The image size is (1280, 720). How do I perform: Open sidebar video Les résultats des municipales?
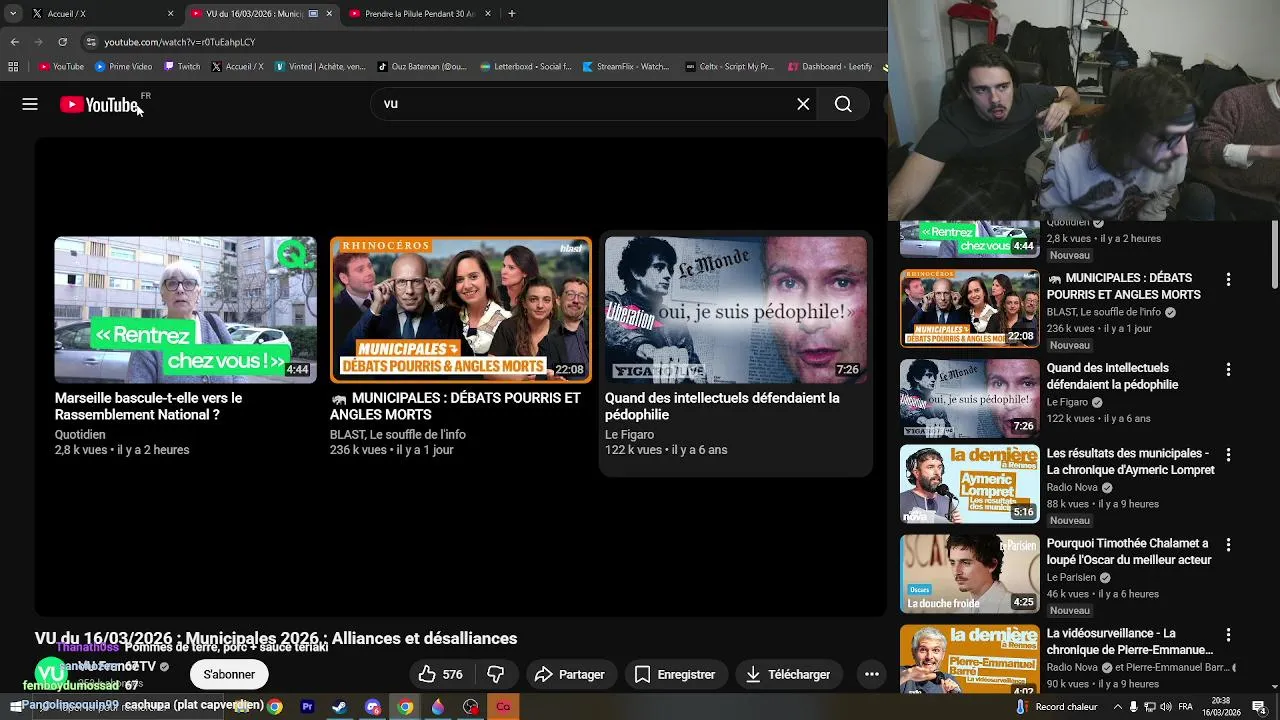click(x=1130, y=461)
